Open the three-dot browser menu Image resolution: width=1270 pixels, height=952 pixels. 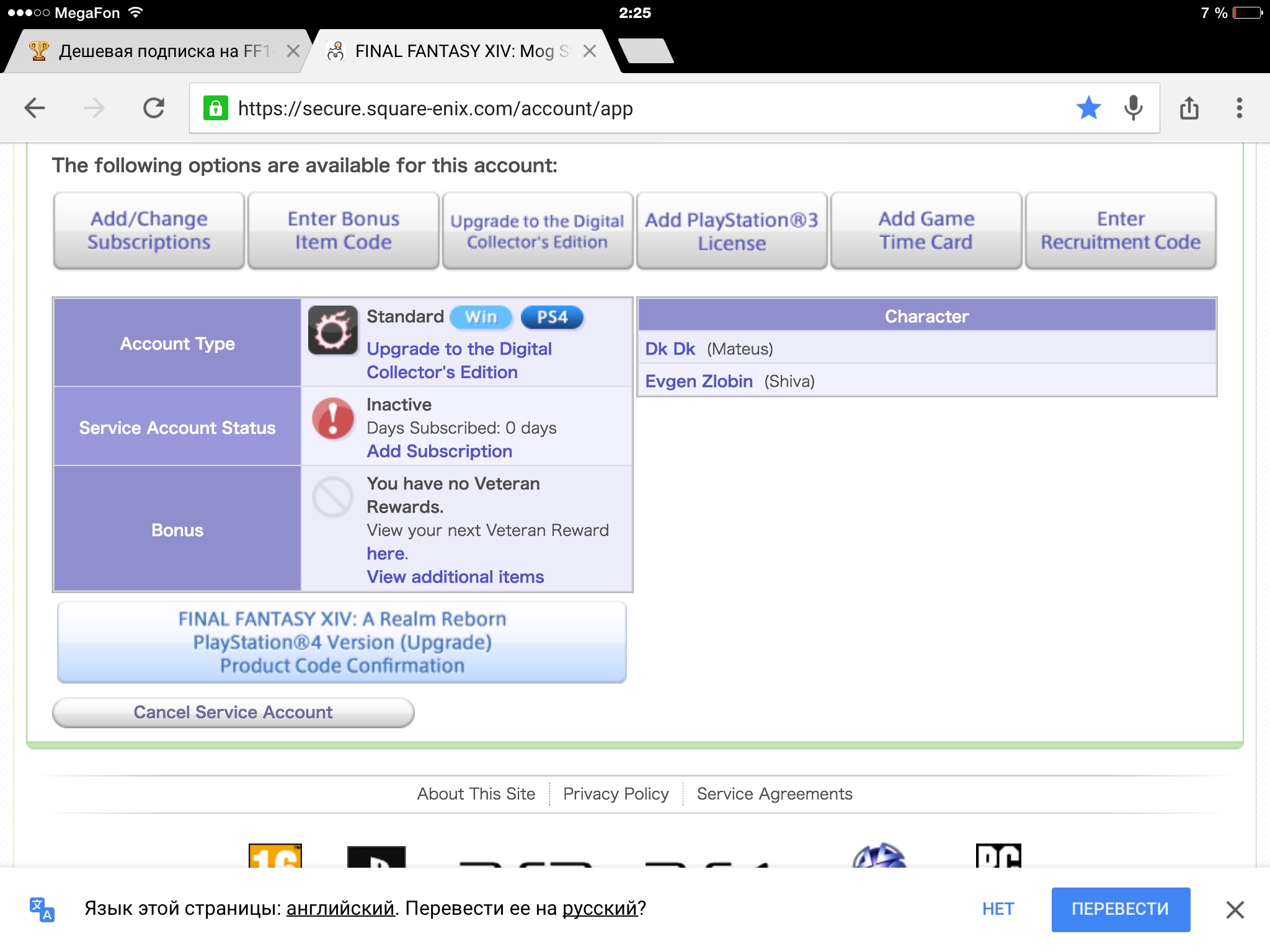point(1239,108)
